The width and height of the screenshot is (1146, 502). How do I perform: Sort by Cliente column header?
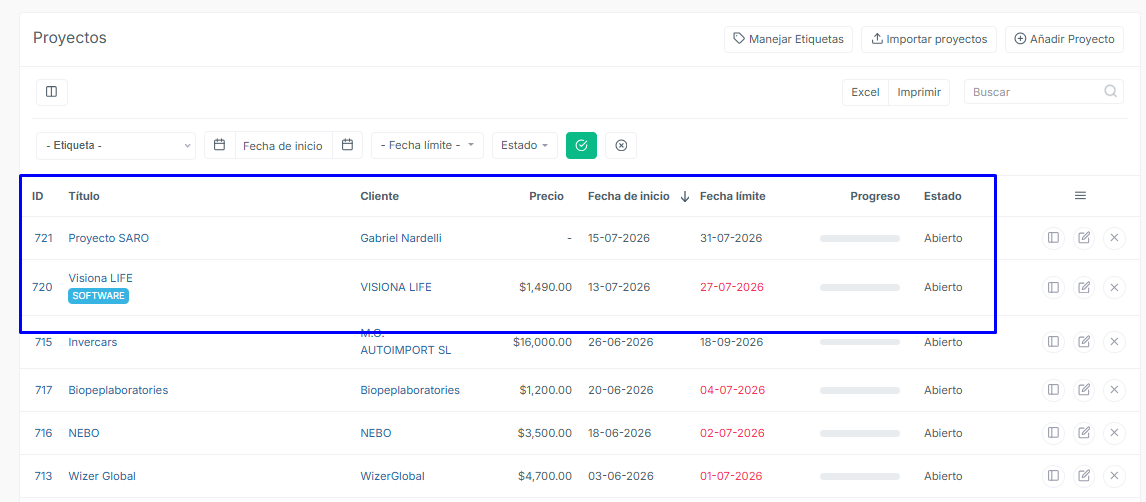tap(380, 196)
